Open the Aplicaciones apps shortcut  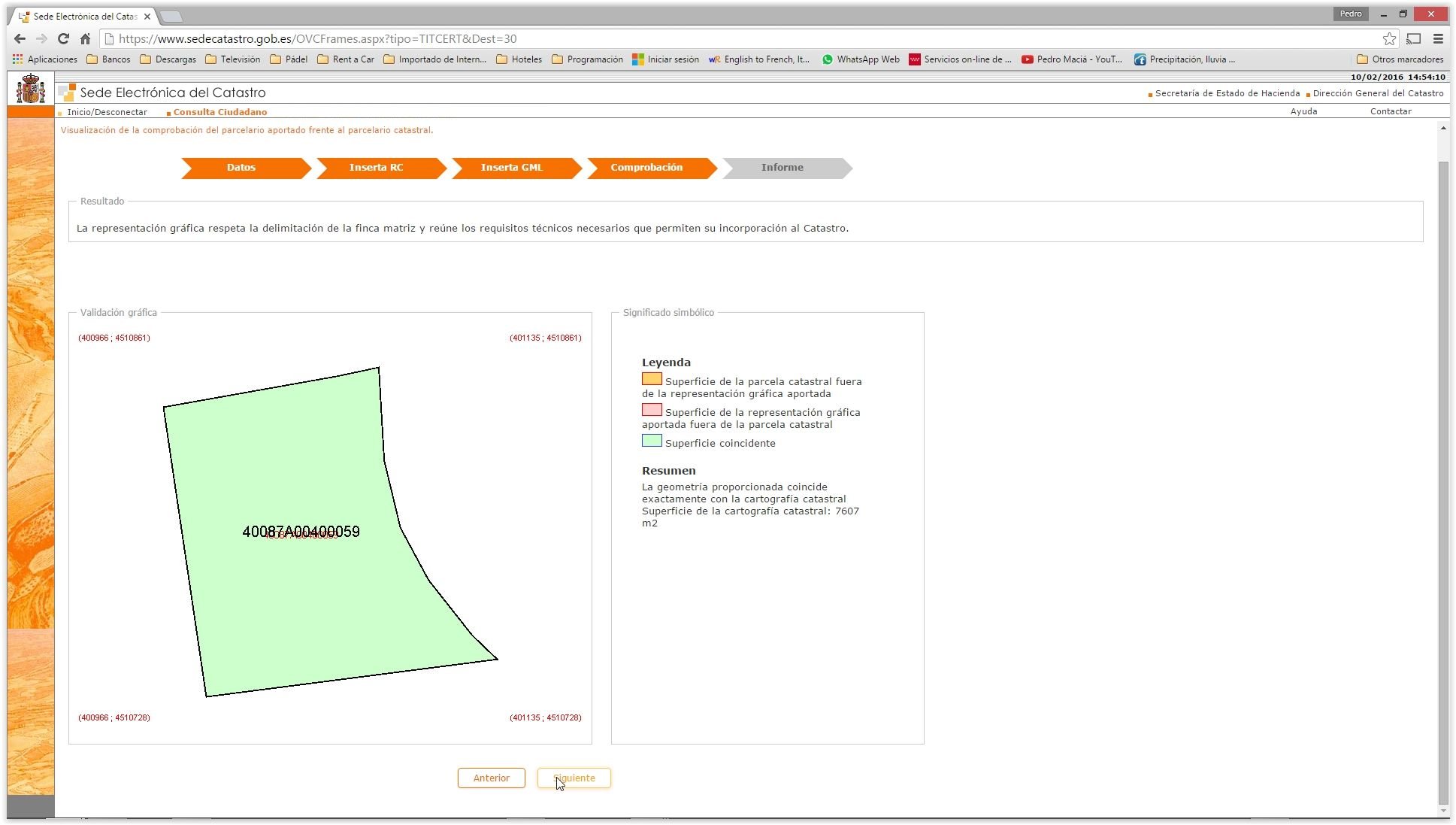(45, 59)
